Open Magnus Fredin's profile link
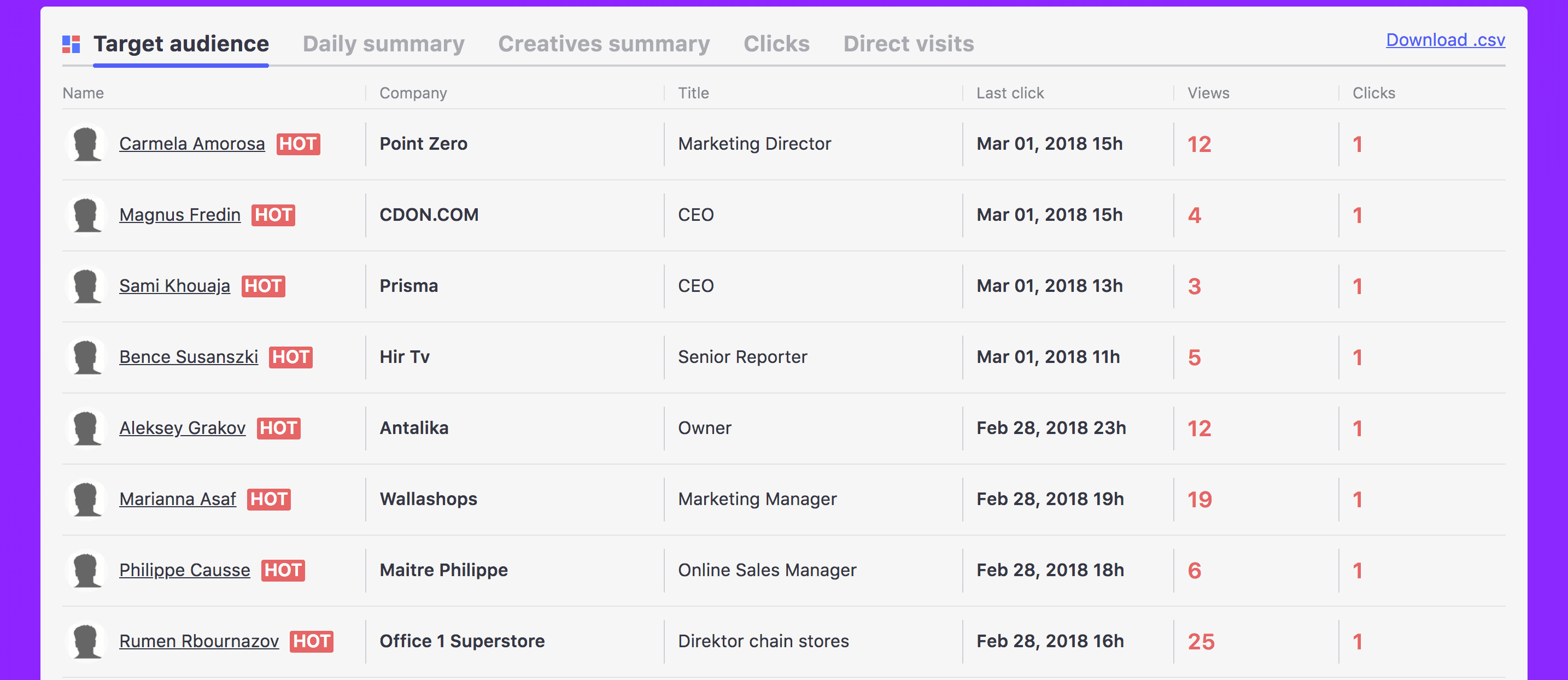This screenshot has width=1568, height=680. [179, 215]
